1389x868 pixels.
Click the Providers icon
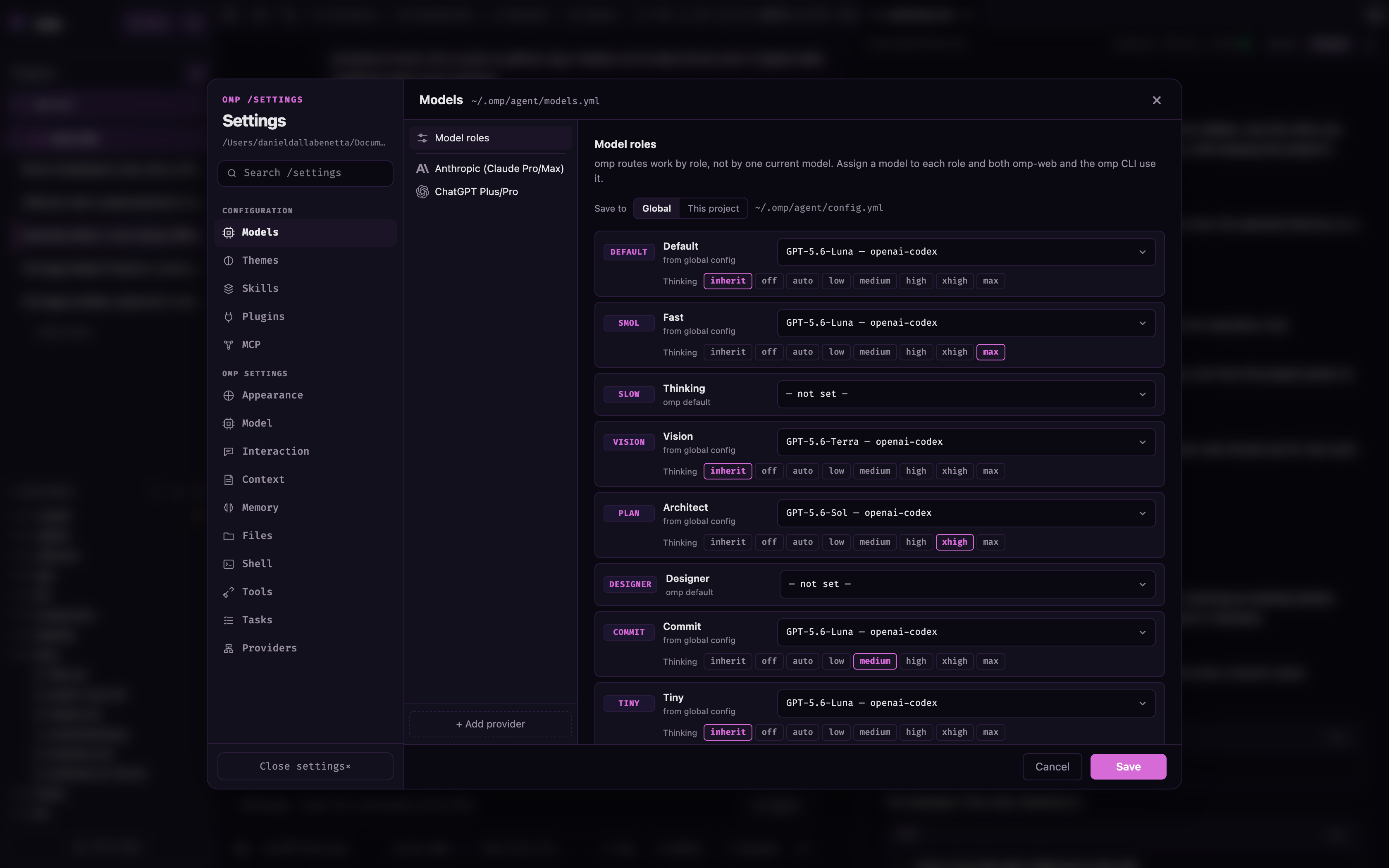tap(229, 649)
